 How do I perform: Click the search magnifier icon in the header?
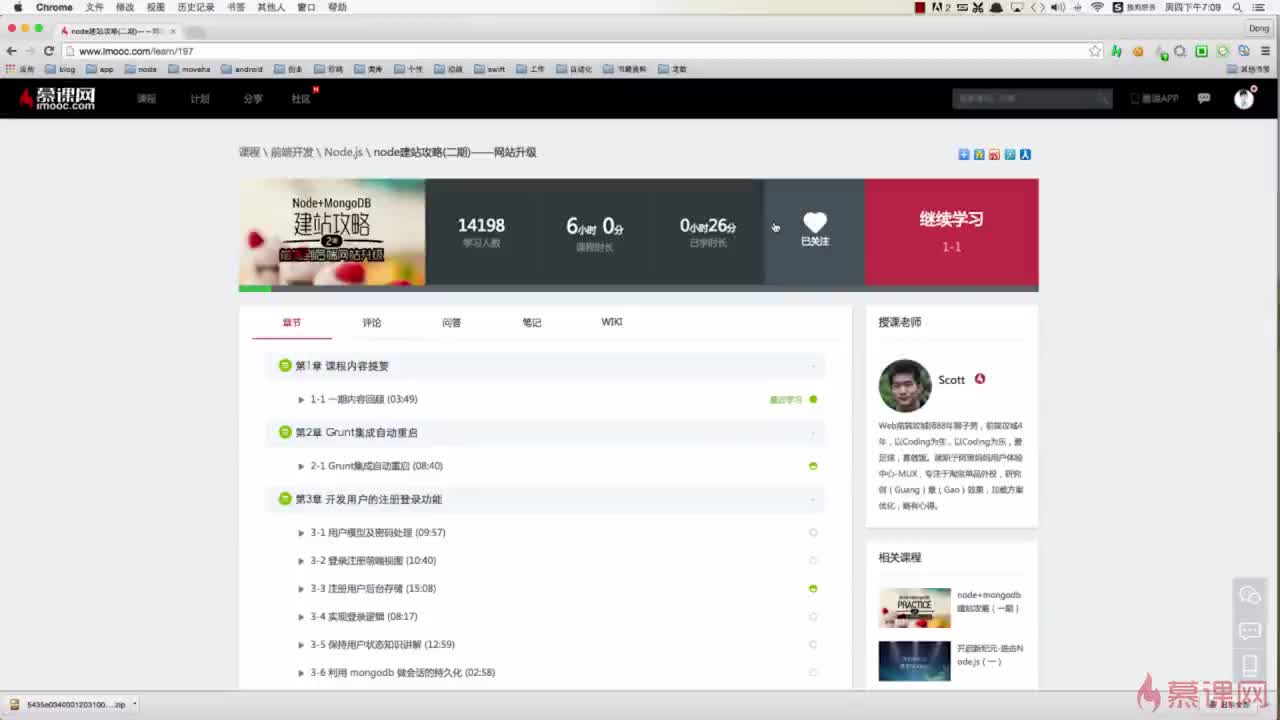pyautogui.click(x=1102, y=99)
